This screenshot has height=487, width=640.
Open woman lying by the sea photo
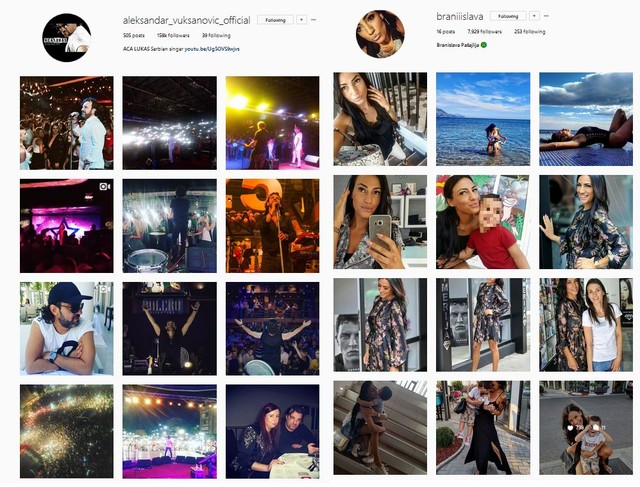(x=586, y=119)
